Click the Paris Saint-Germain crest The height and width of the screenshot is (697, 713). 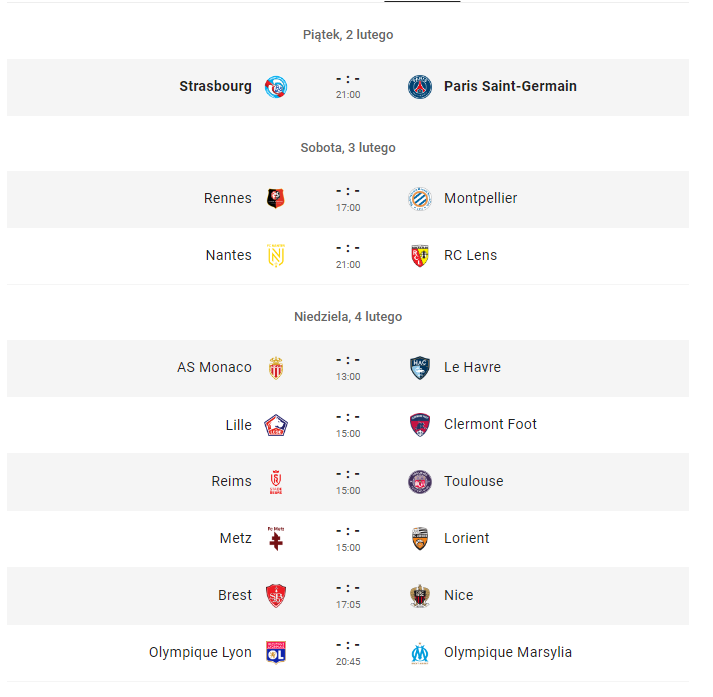coord(420,87)
